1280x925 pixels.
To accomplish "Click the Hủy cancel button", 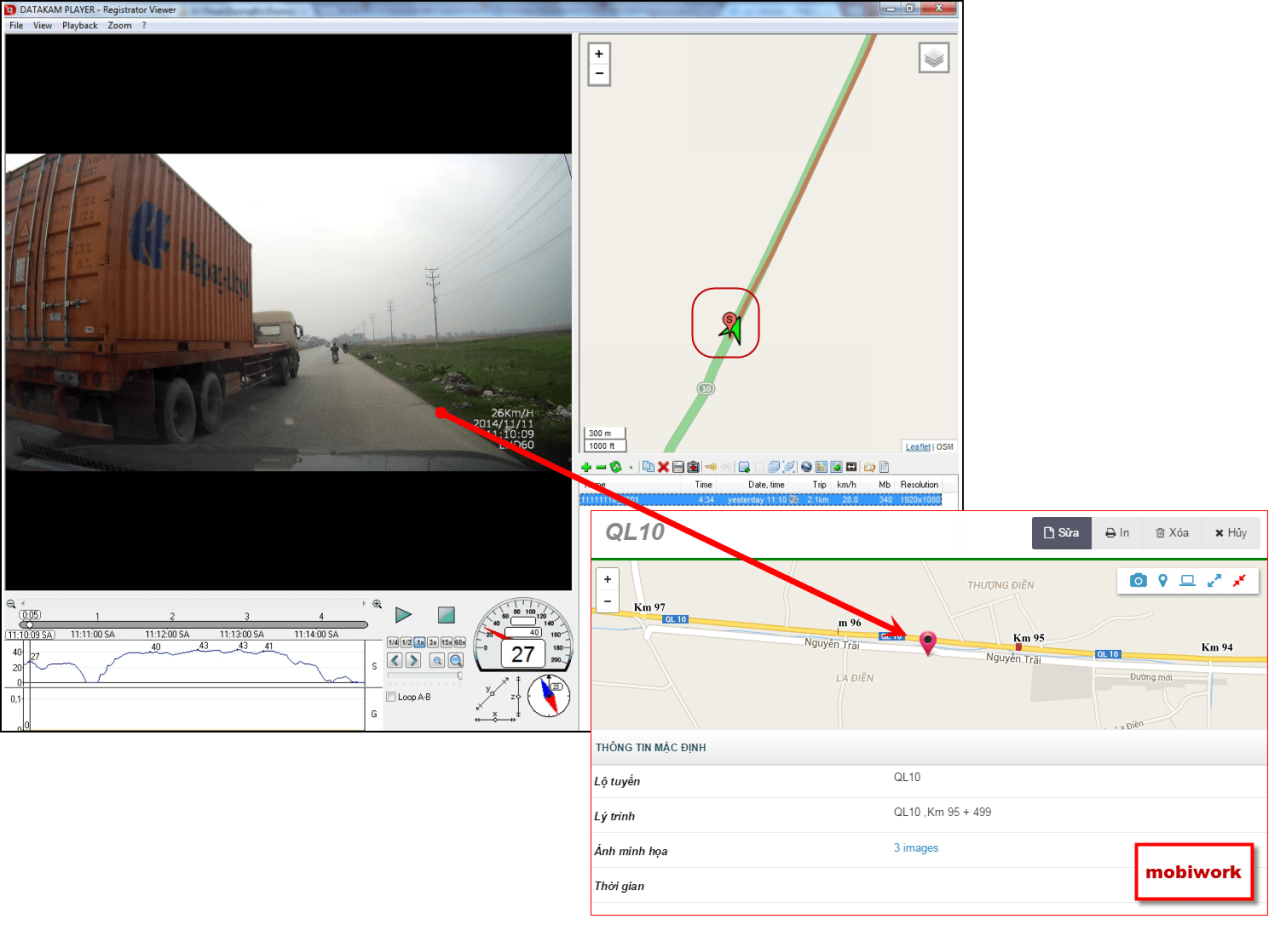I will tap(1230, 533).
